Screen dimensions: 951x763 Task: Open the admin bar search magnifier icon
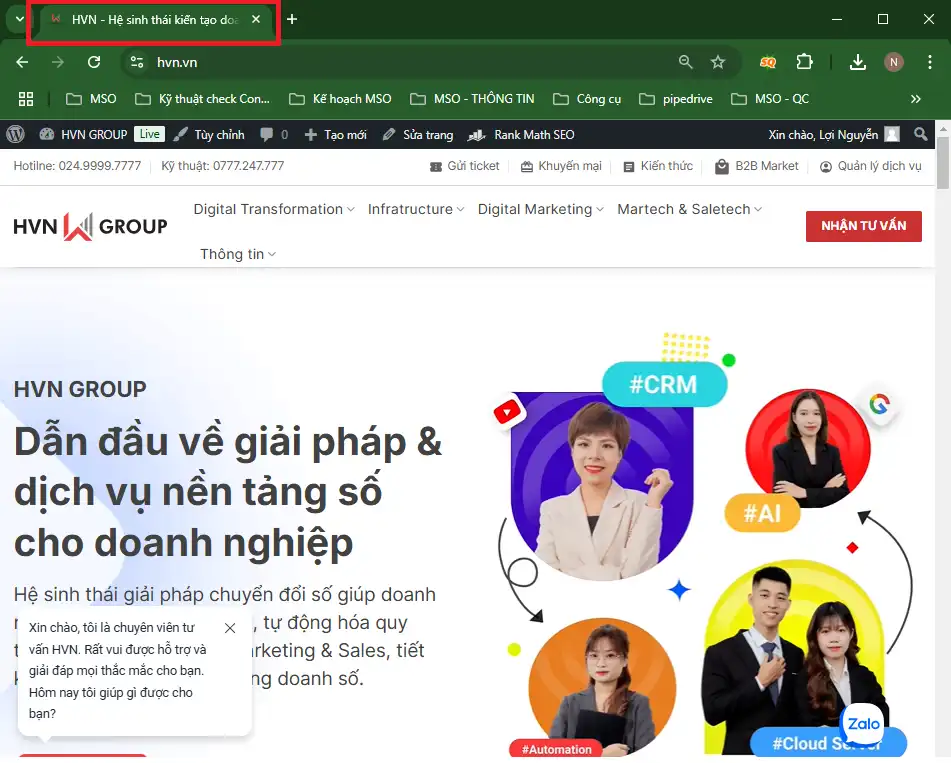click(x=921, y=134)
